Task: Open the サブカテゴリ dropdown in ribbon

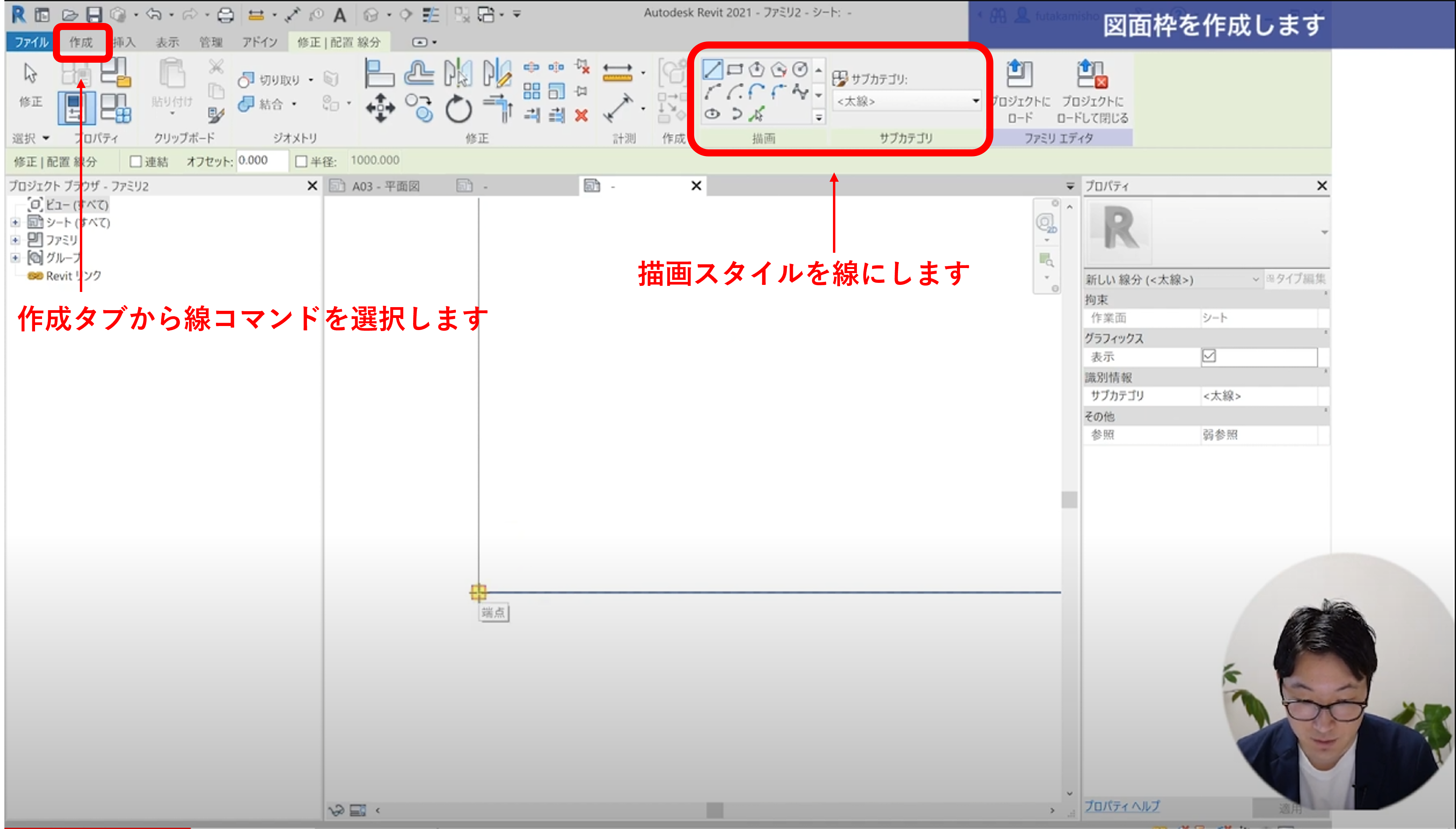Action: click(907, 101)
